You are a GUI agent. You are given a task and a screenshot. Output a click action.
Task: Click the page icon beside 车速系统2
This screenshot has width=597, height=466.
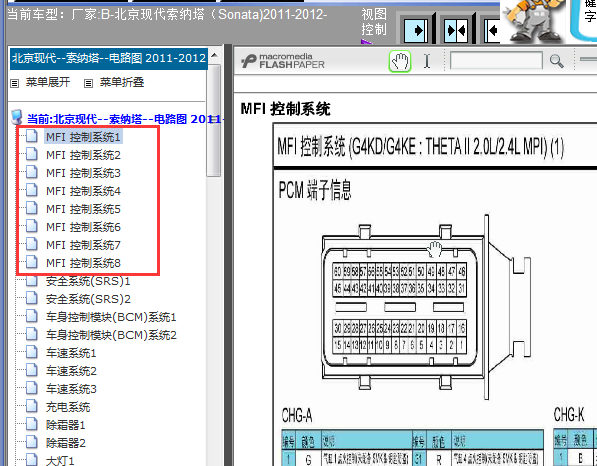pyautogui.click(x=32, y=370)
